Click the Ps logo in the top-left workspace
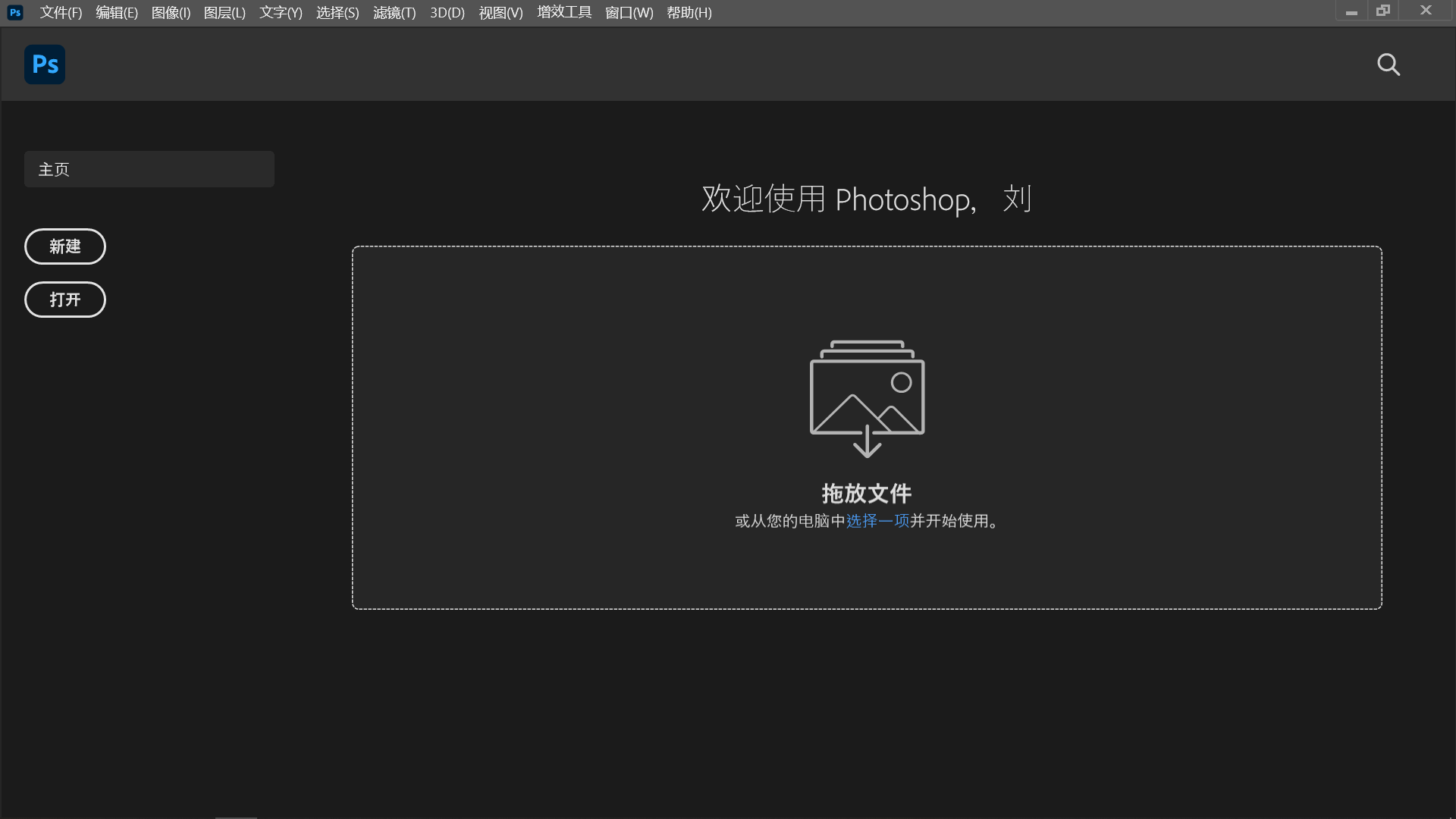The height and width of the screenshot is (819, 1456). [x=44, y=64]
